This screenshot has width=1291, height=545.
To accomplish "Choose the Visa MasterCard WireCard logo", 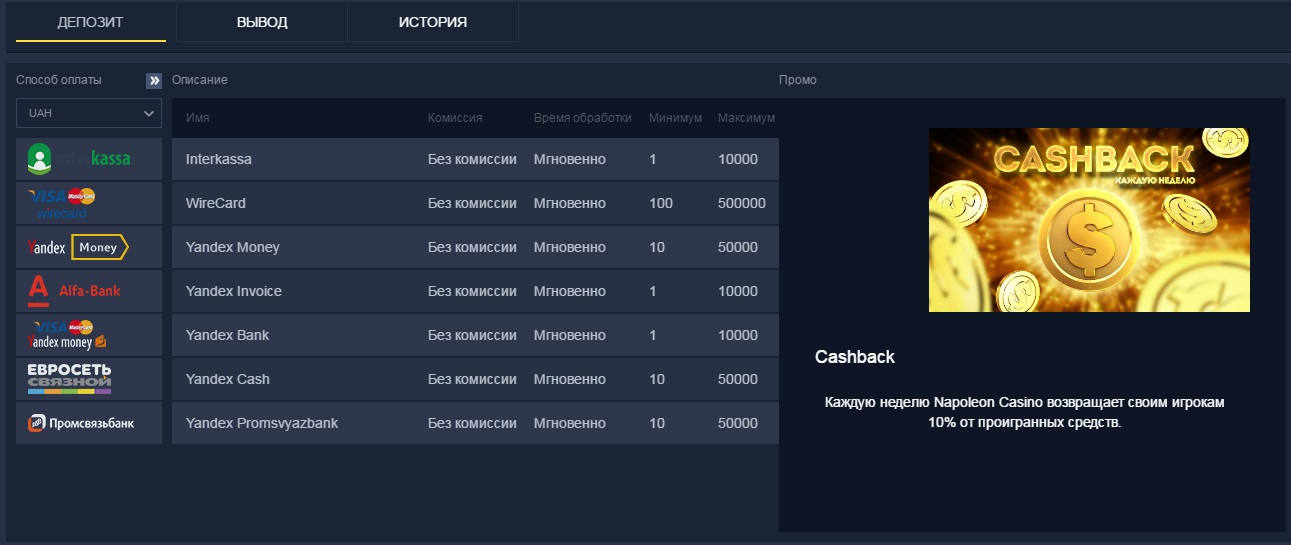I will [89, 203].
